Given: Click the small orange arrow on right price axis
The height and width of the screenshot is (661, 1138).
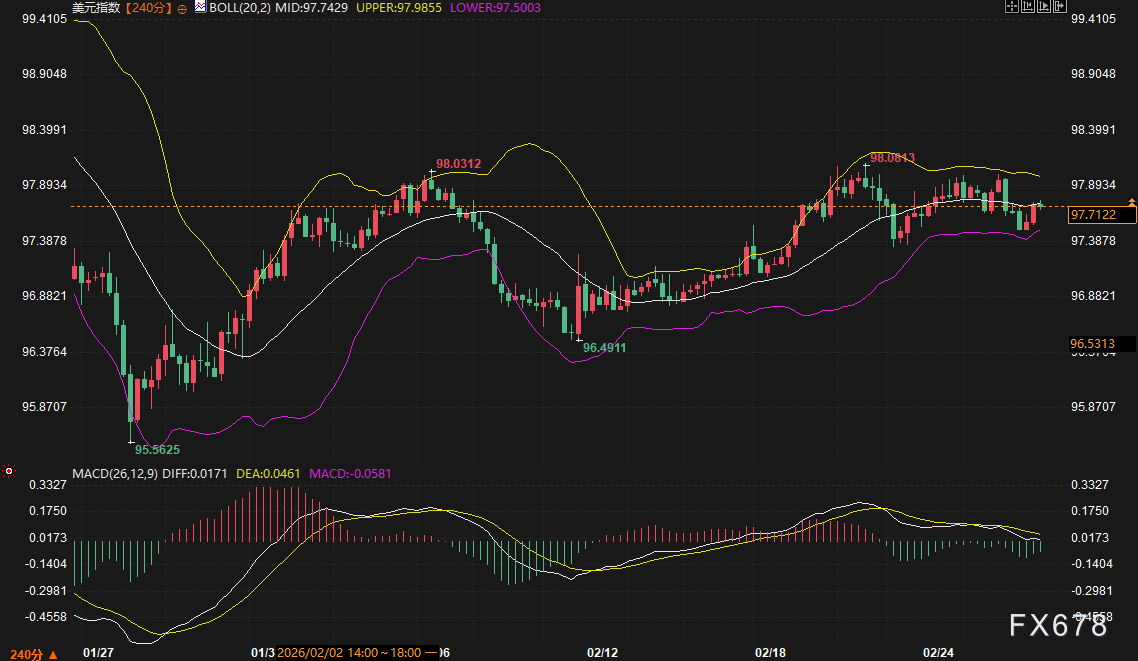Looking at the screenshot, I should pyautogui.click(x=1131, y=202).
